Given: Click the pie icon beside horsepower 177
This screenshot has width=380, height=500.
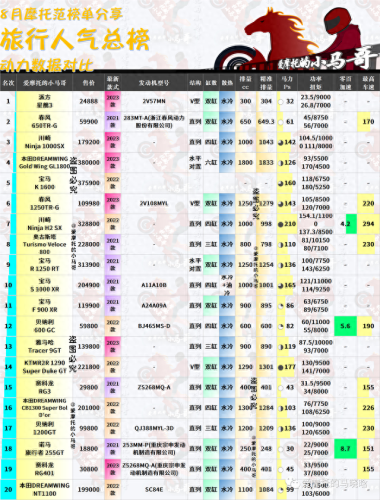Looking at the screenshot, I should (281, 367).
